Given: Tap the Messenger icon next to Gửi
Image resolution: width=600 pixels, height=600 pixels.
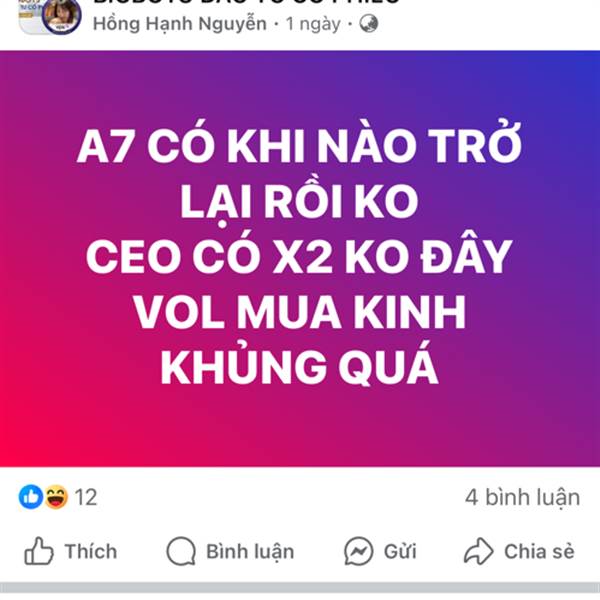Looking at the screenshot, I should pos(359,551).
